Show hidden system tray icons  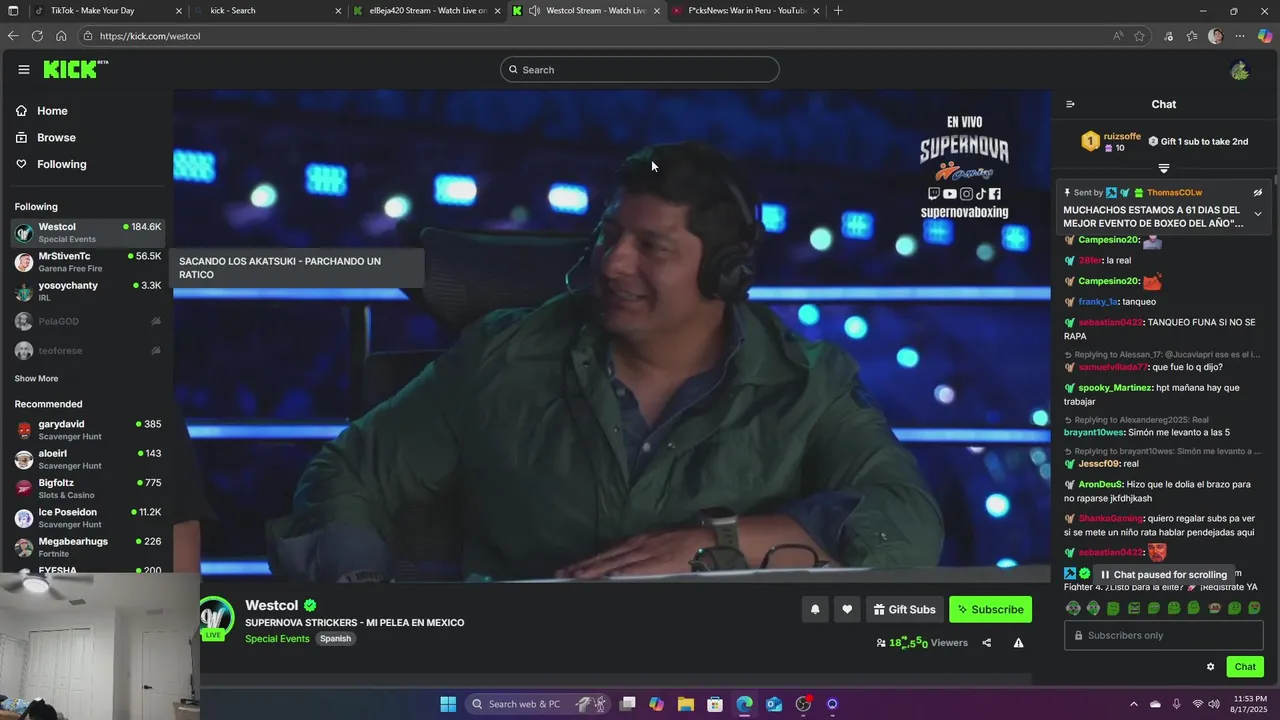pos(1133,704)
